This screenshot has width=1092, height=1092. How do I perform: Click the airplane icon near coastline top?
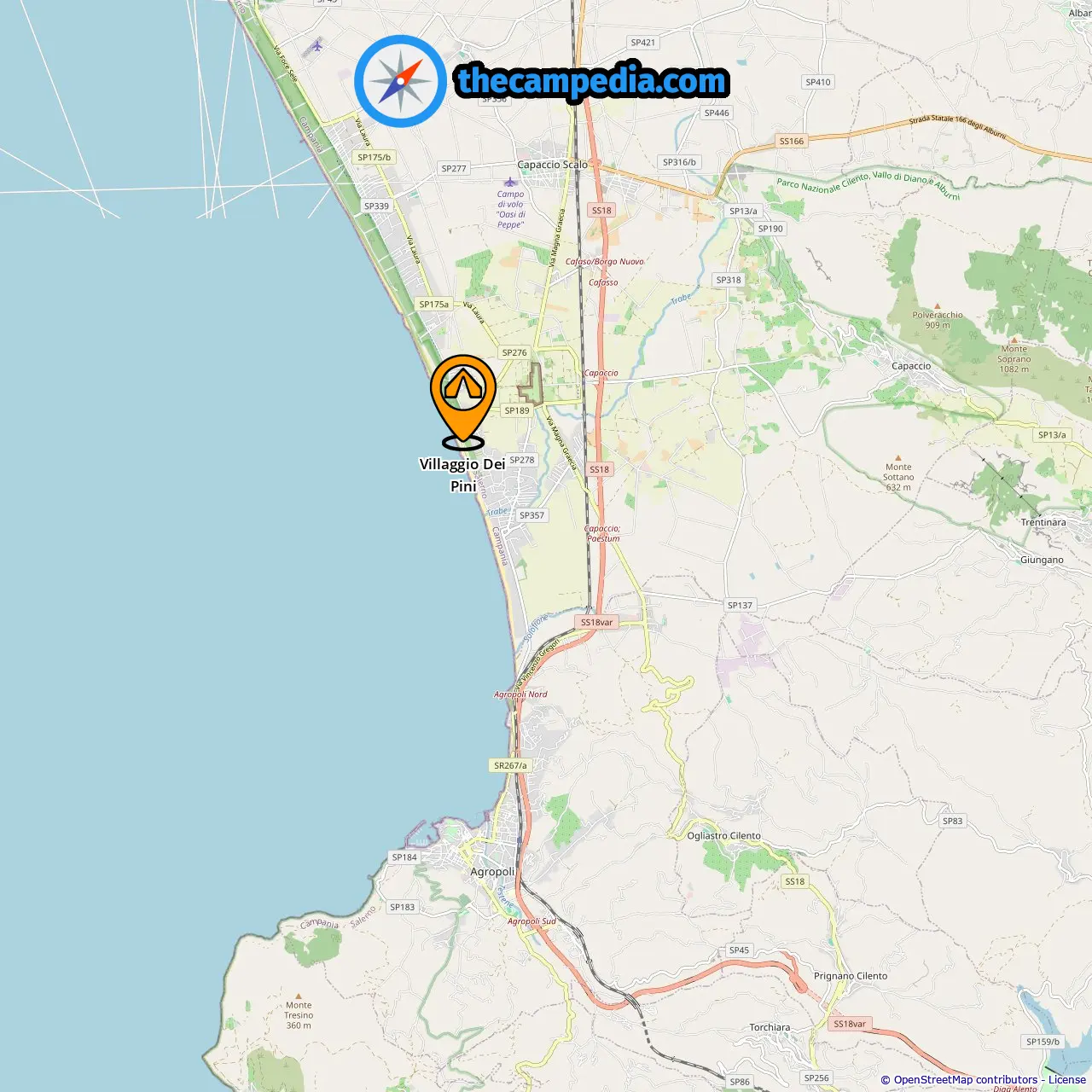[x=317, y=45]
